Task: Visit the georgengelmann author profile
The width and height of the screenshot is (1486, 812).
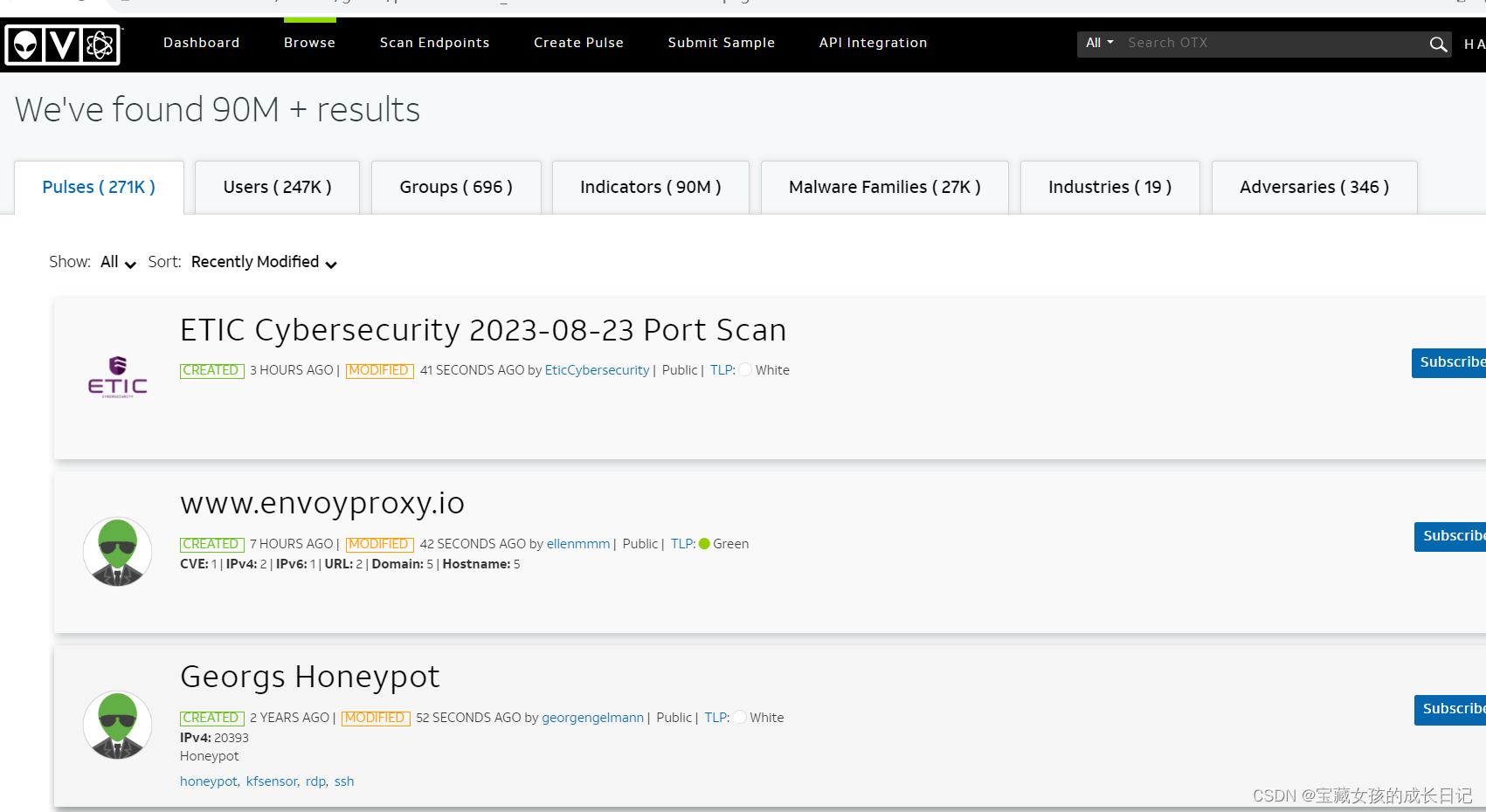Action: [593, 718]
